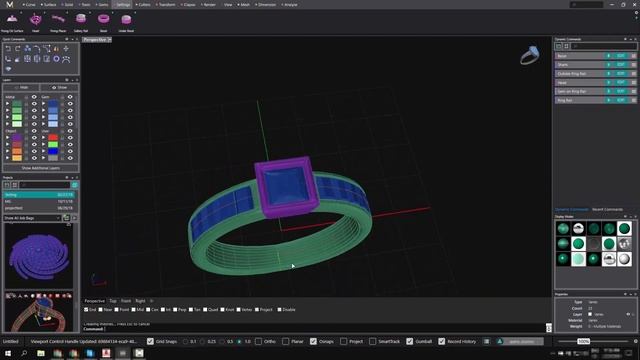Click the MatrixGold logo icon
640x360 pixels.
click(x=9, y=4)
